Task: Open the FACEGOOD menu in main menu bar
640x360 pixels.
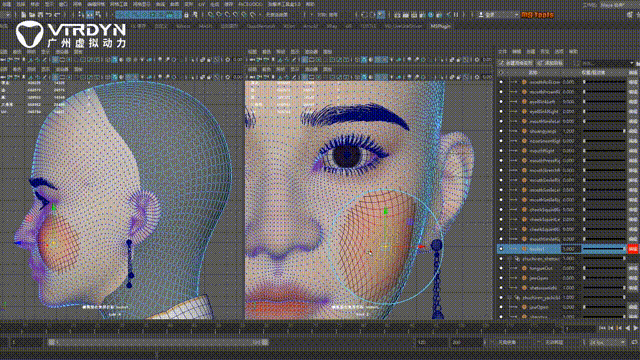Action: (250, 4)
